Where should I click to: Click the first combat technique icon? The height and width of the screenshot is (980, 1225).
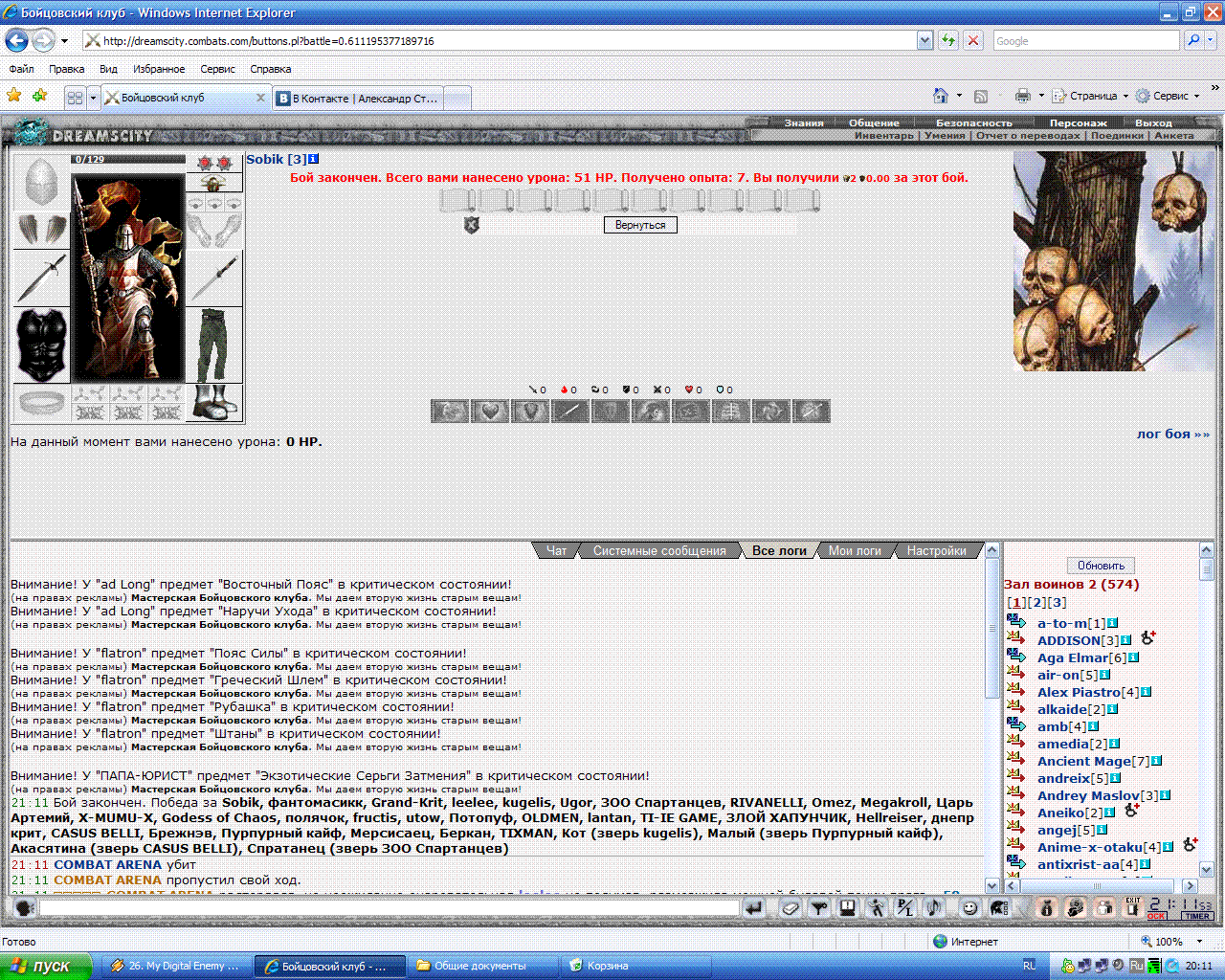point(450,412)
